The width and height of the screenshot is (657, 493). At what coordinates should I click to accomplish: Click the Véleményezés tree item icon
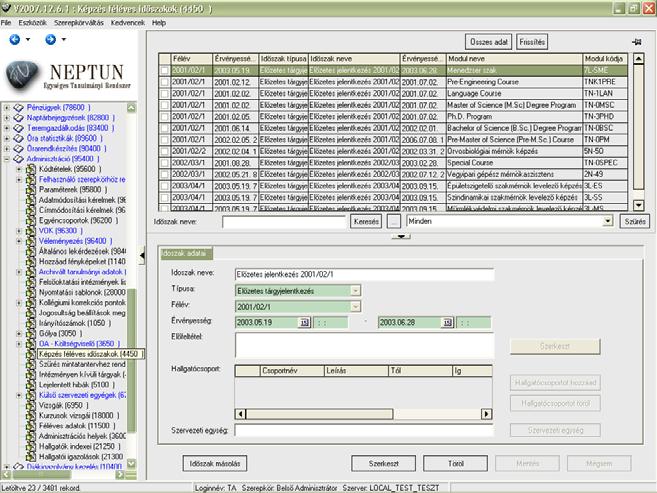31,241
